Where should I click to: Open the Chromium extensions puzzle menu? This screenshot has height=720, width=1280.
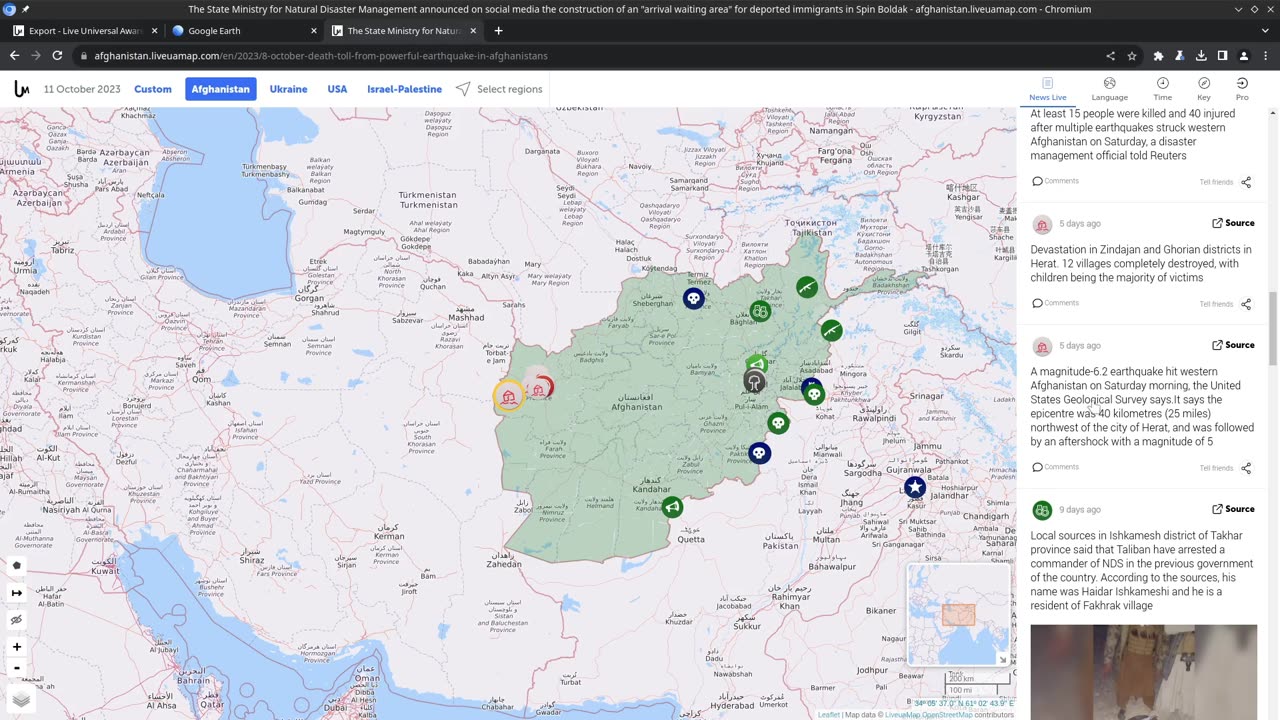1158,56
